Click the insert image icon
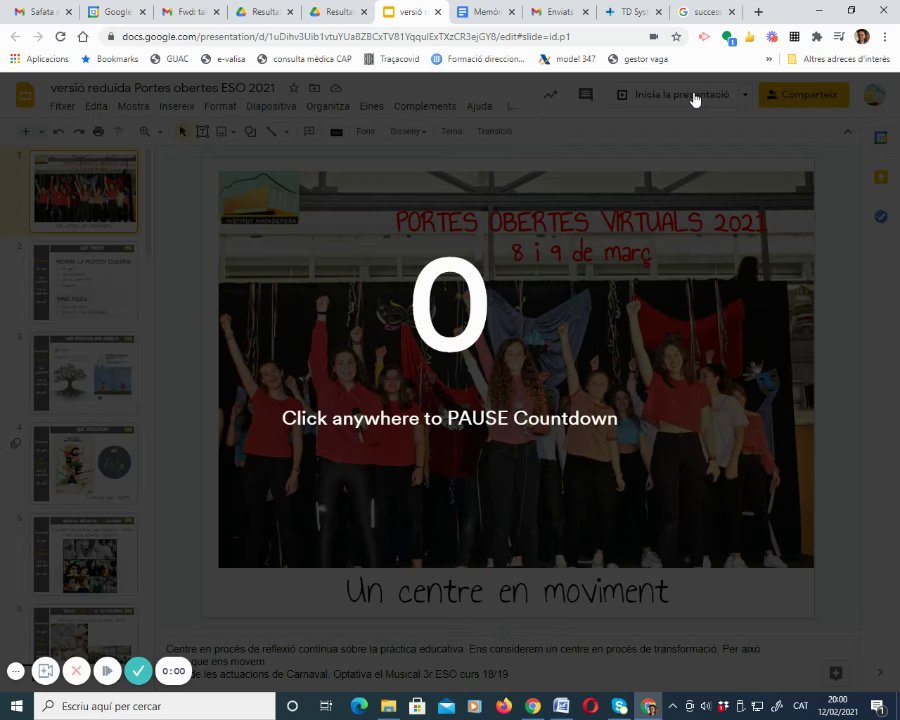900x720 pixels. (x=222, y=131)
